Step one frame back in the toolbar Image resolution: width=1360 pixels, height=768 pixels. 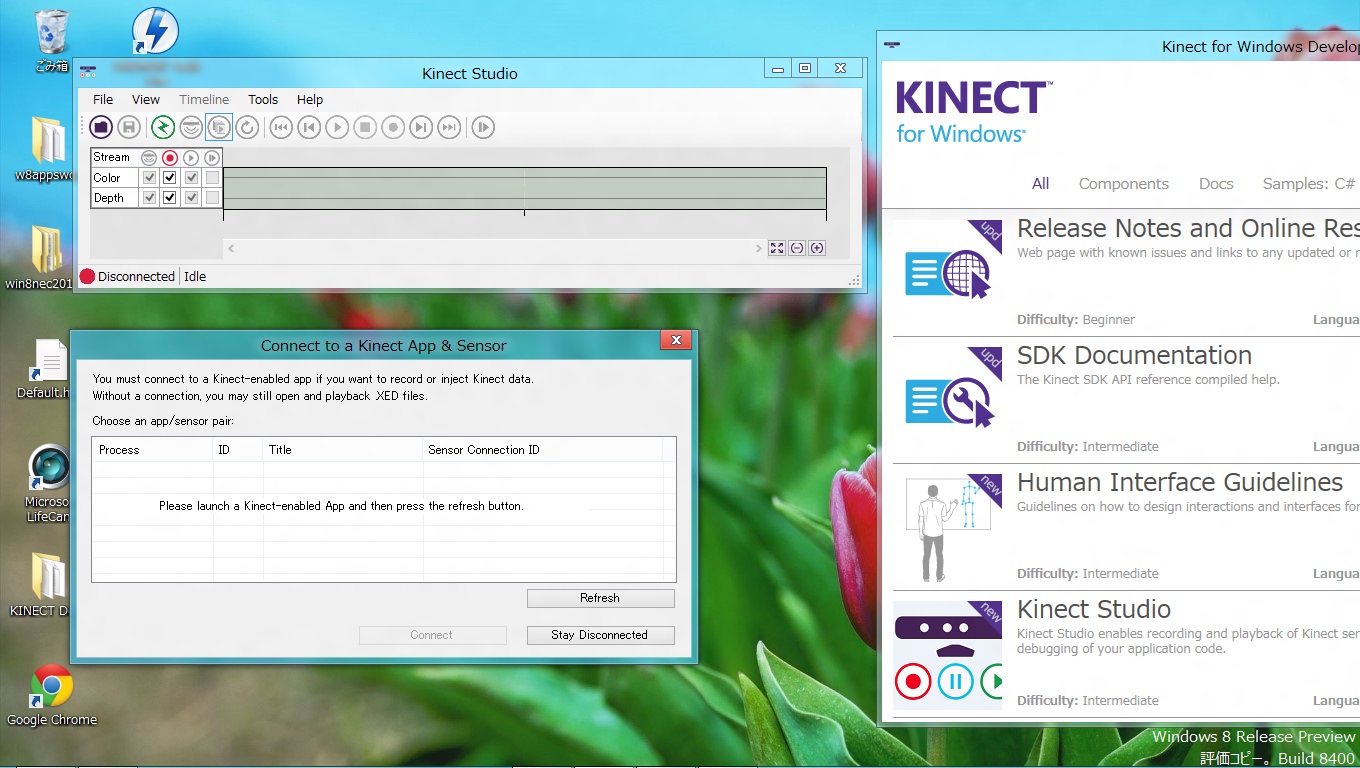(x=309, y=127)
